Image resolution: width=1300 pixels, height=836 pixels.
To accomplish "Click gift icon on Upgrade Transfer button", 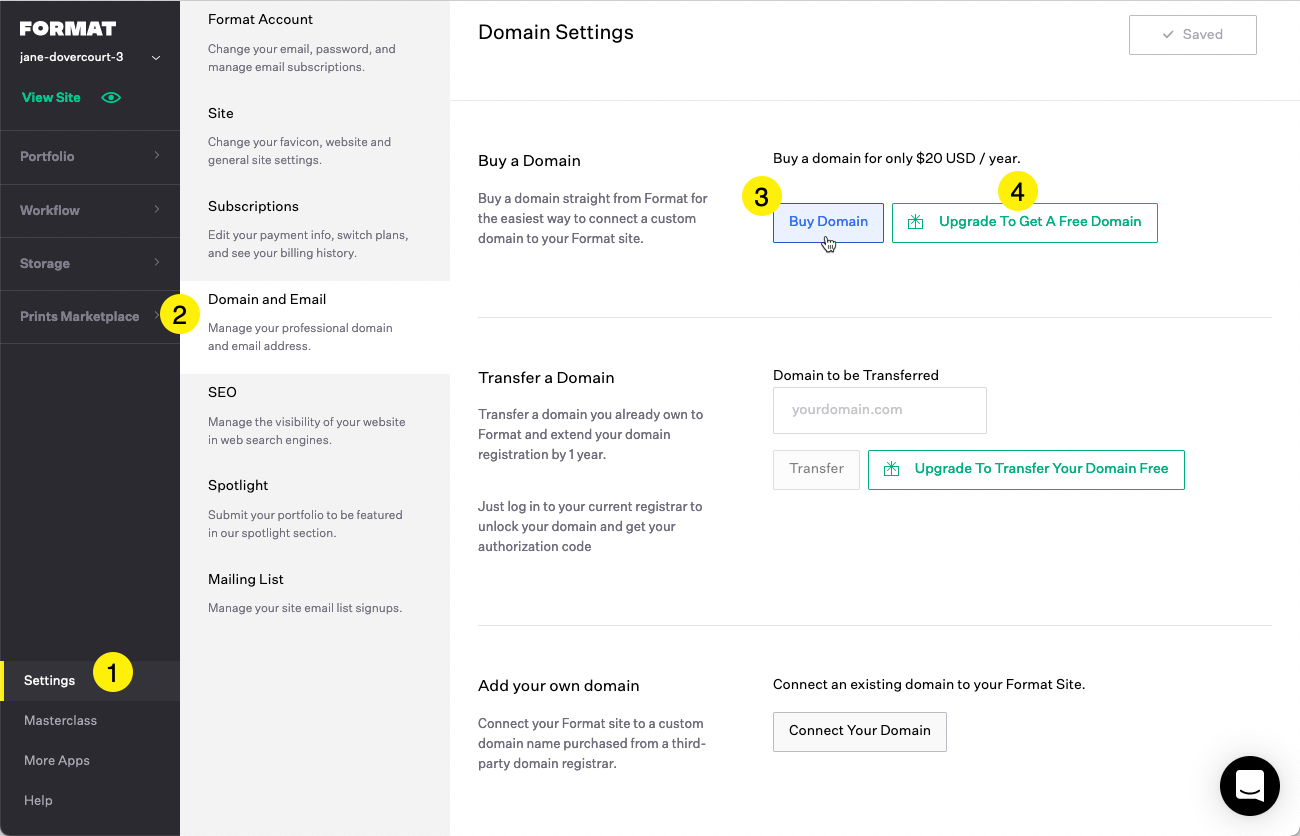I will (891, 469).
